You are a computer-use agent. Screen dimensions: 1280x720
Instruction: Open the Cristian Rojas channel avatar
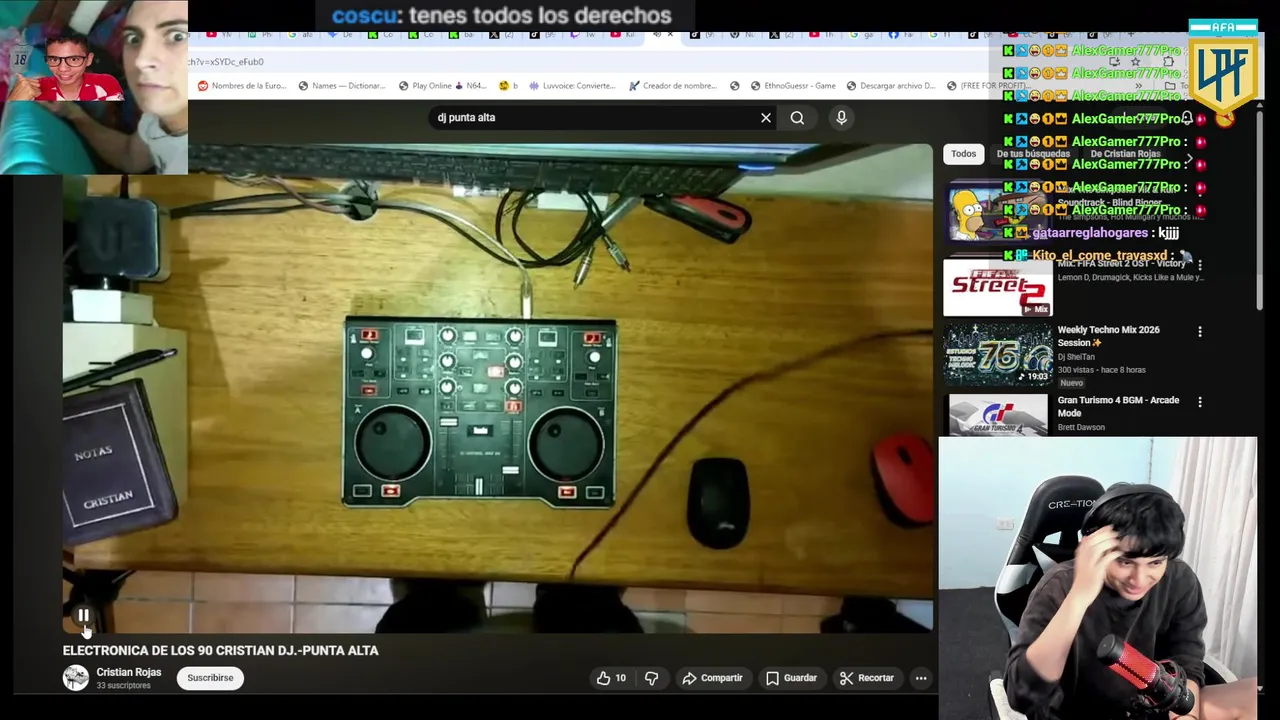tap(76, 678)
